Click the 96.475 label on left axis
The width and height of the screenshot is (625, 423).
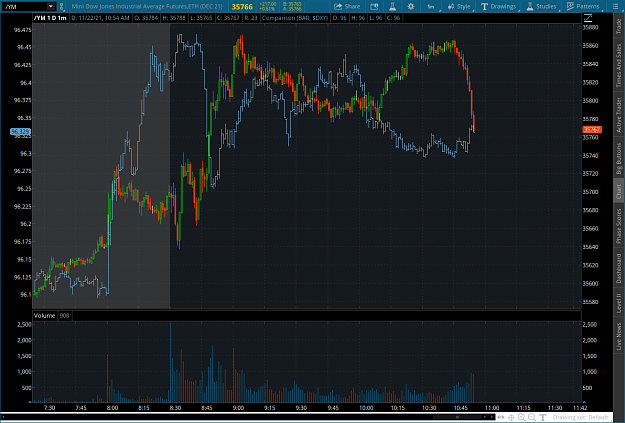pos(22,30)
